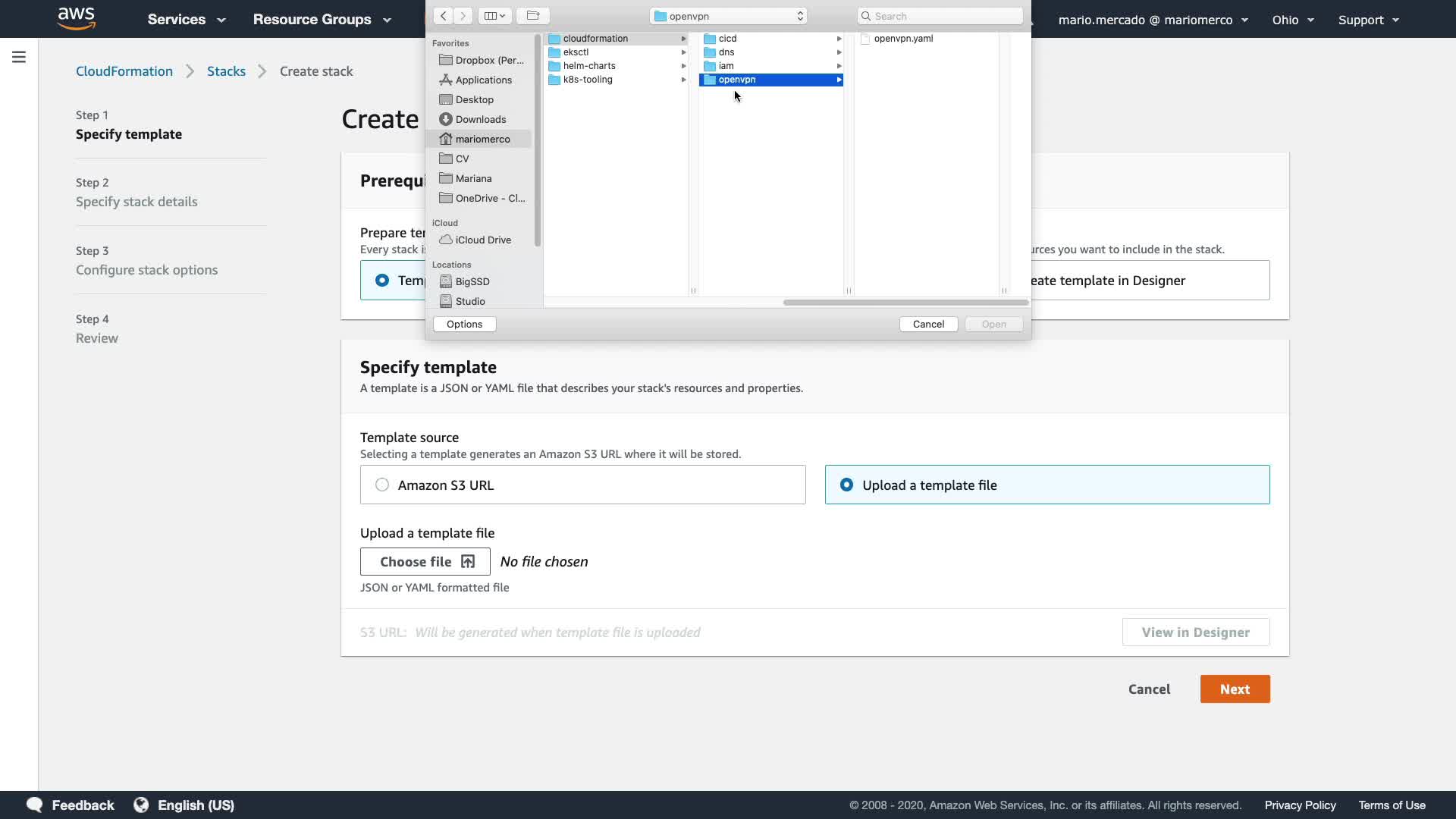Open the openvpn folder path popup
This screenshot has width=1456, height=819.
click(x=728, y=16)
